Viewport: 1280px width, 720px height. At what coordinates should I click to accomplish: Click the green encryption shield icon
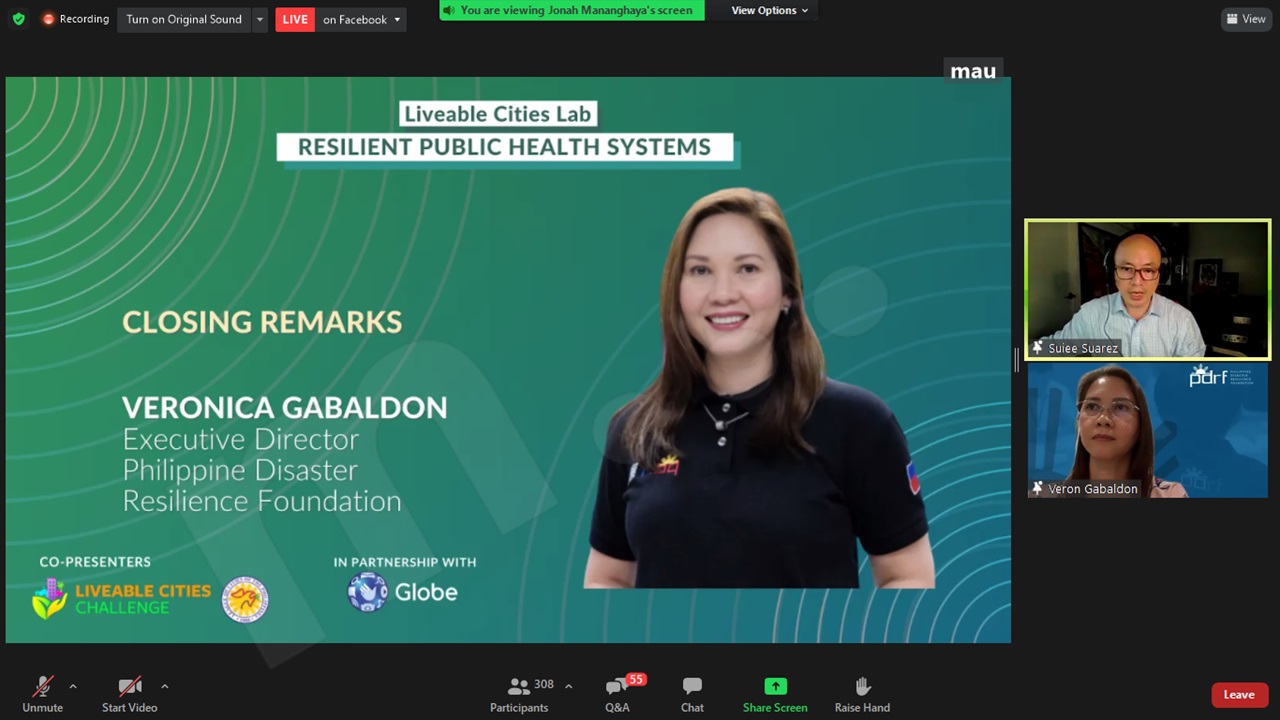pos(18,19)
